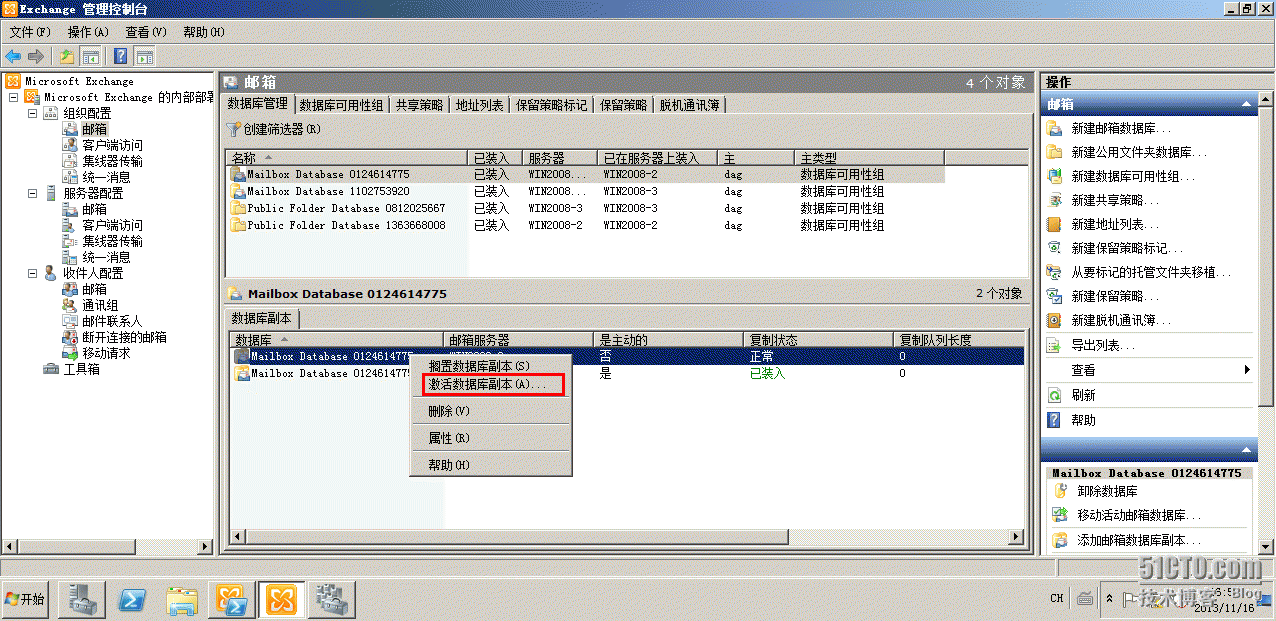Click icon beside 新建公用文件夹数据库 action

click(1053, 152)
